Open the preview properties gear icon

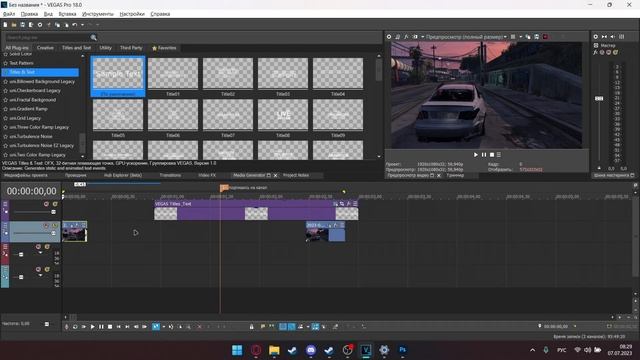tap(389, 37)
